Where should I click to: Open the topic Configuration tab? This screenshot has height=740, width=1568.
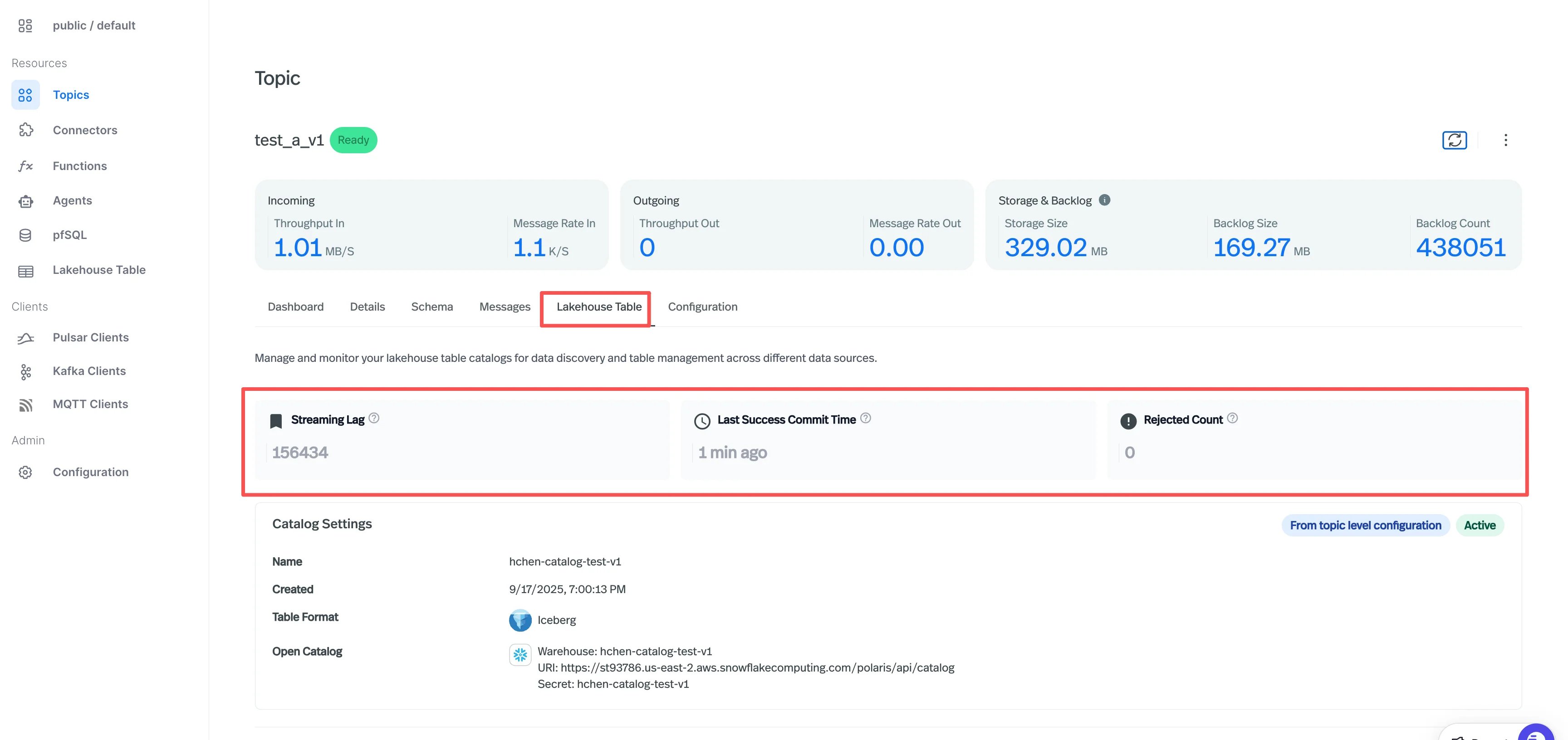click(x=702, y=307)
